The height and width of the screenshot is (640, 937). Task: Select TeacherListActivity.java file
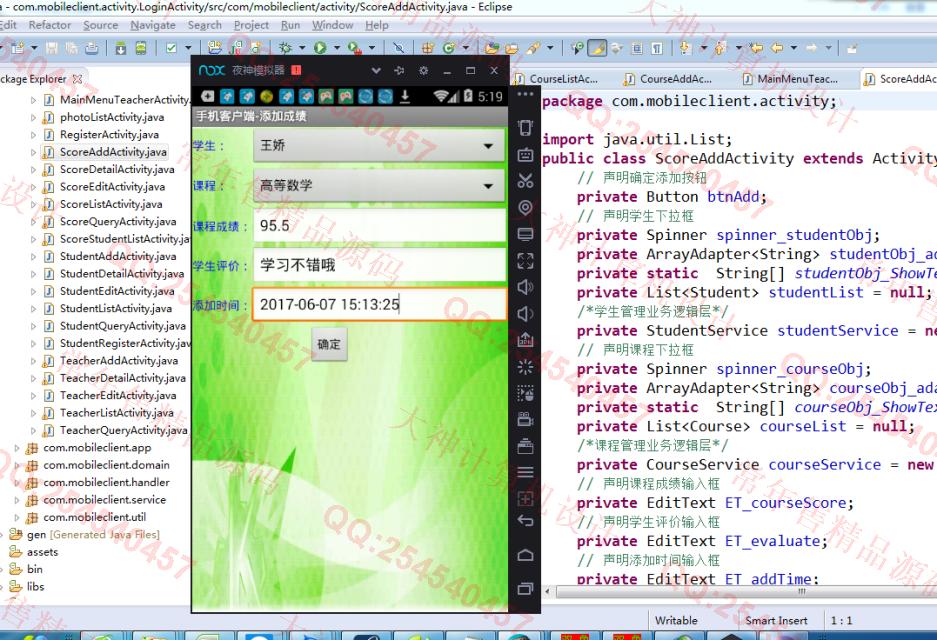[117, 413]
